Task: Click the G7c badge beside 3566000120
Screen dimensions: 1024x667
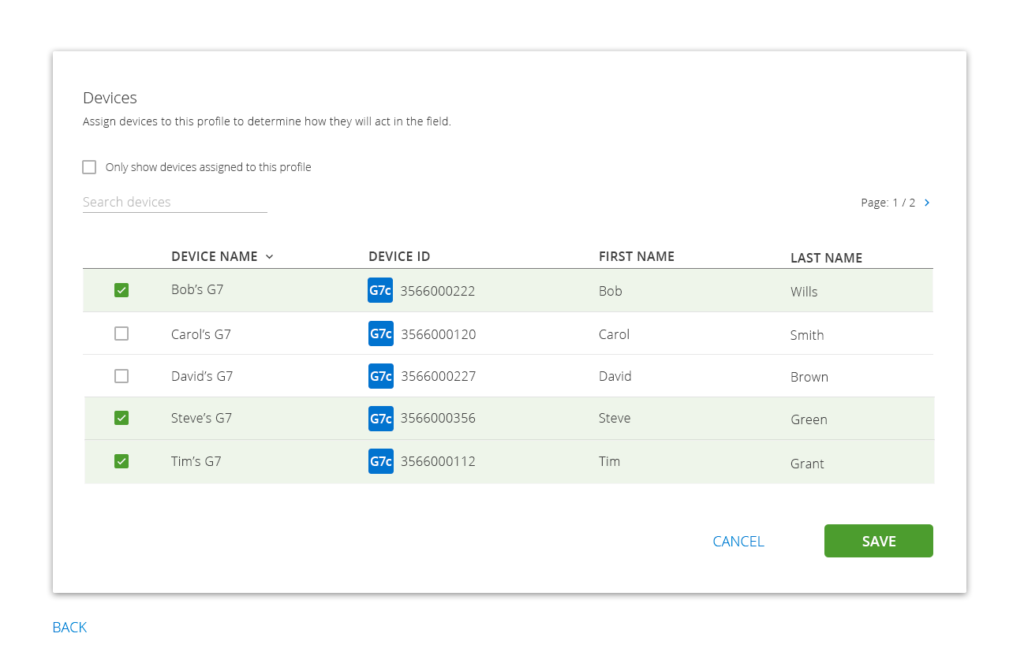Action: (x=380, y=334)
